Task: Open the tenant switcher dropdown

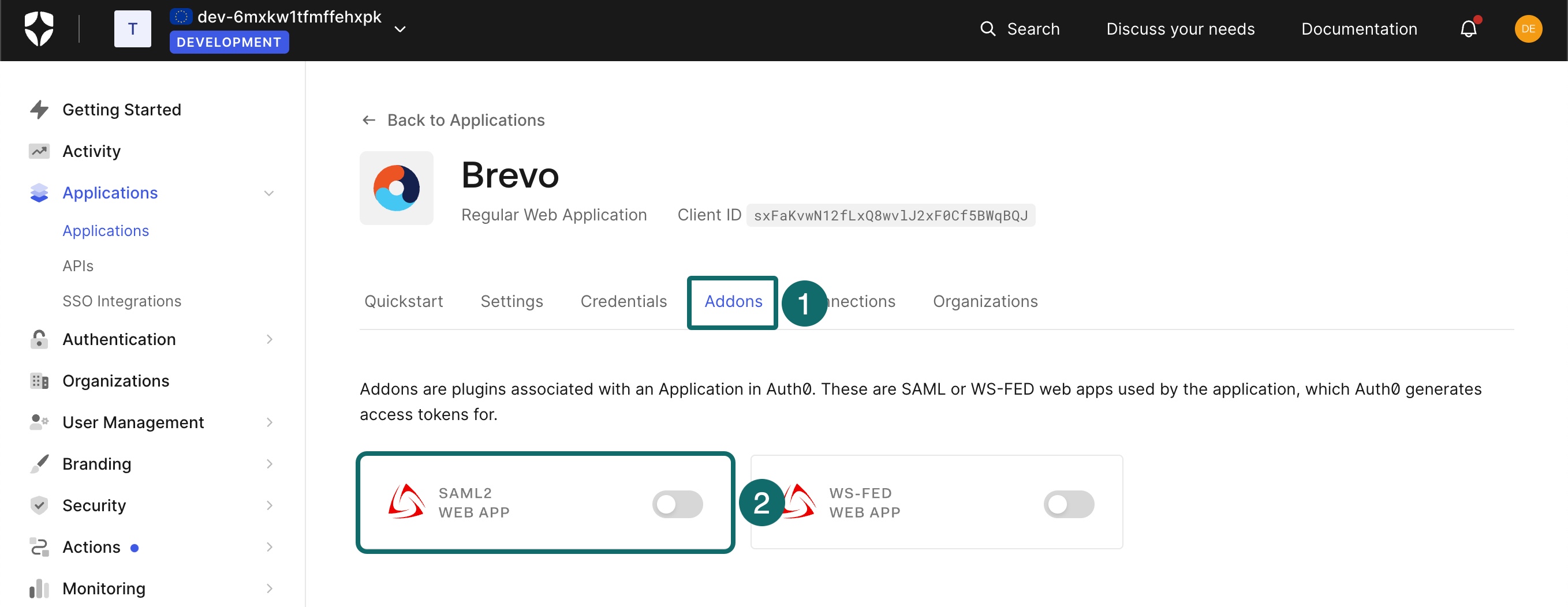Action: click(x=400, y=28)
